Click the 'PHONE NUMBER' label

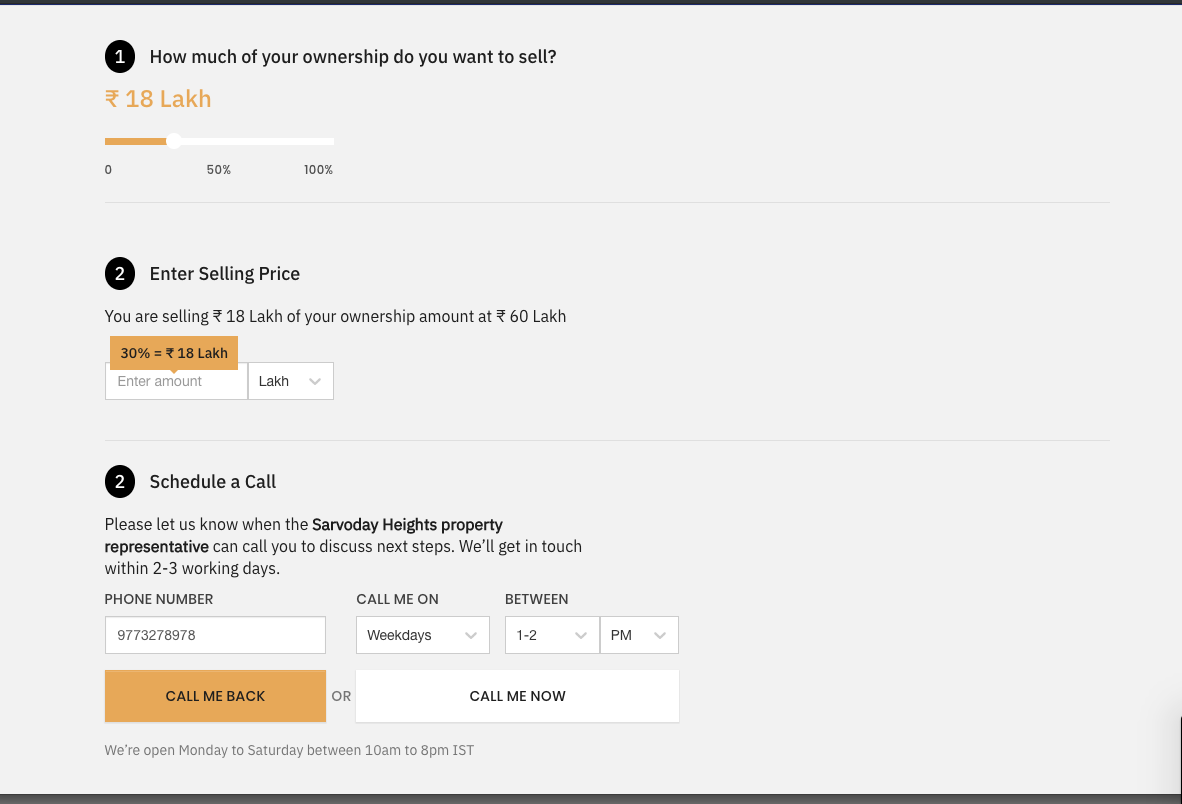pos(159,599)
